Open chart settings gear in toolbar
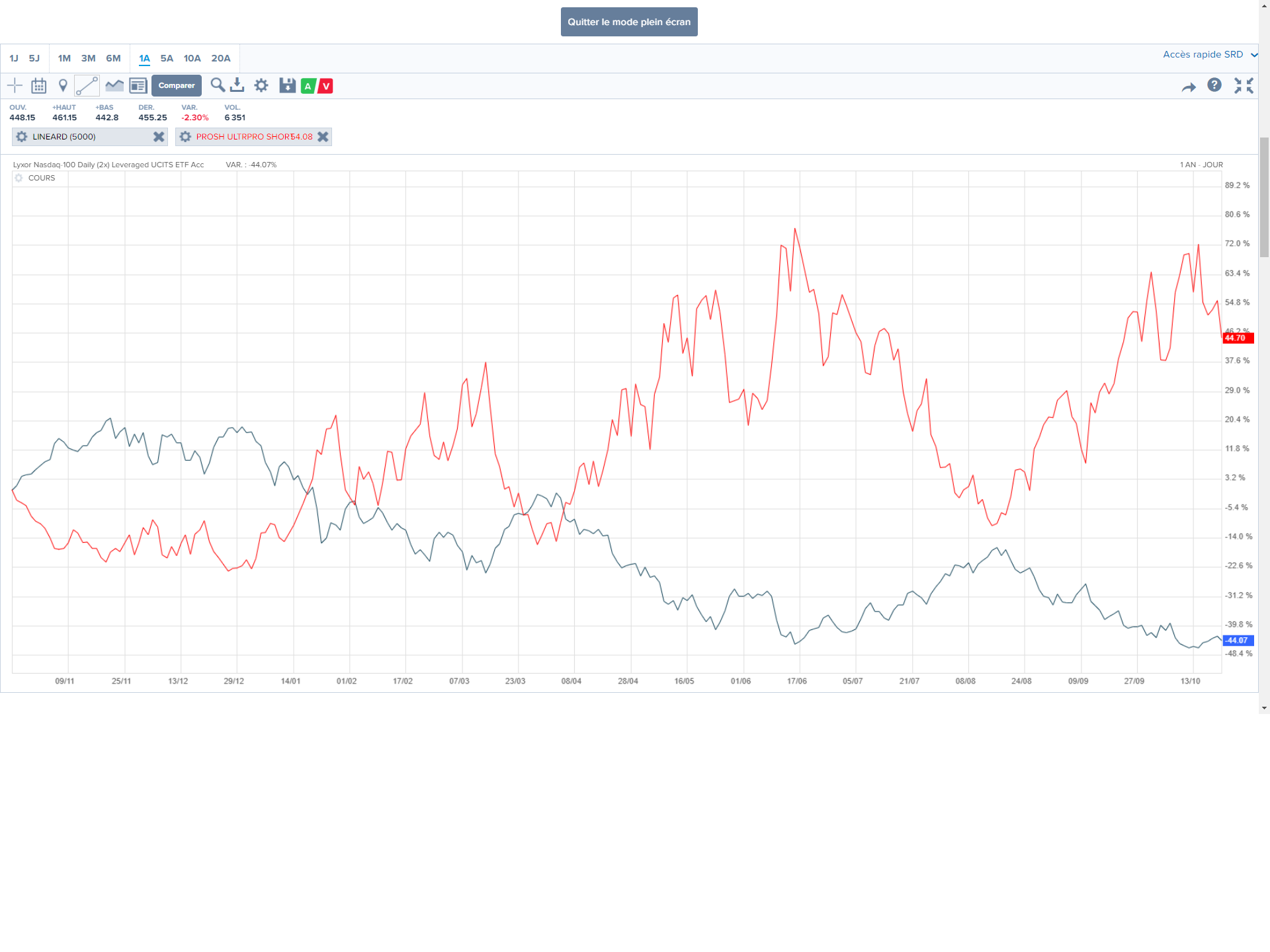Image resolution: width=1270 pixels, height=952 pixels. 261,85
